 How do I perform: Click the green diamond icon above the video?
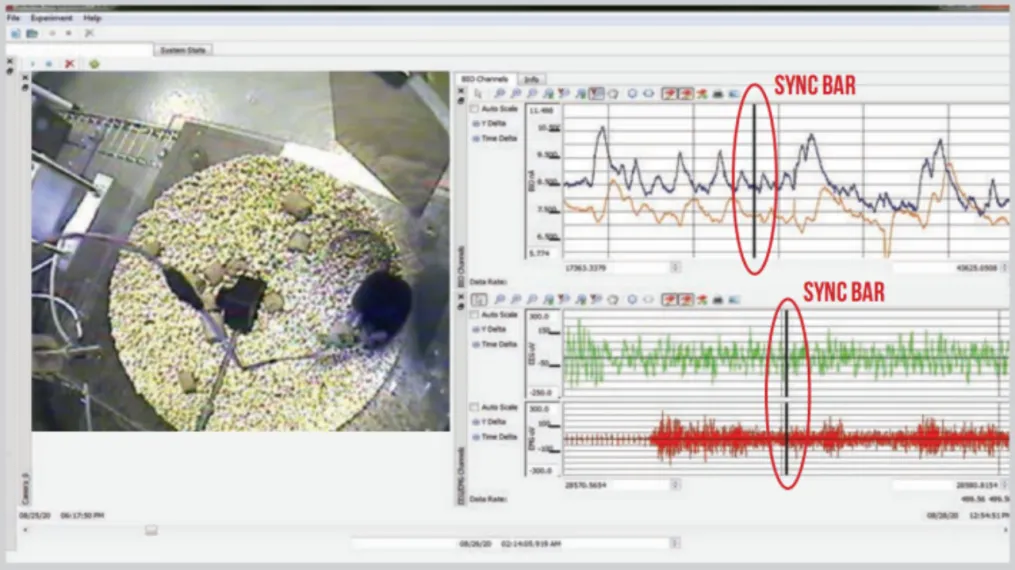(x=95, y=63)
